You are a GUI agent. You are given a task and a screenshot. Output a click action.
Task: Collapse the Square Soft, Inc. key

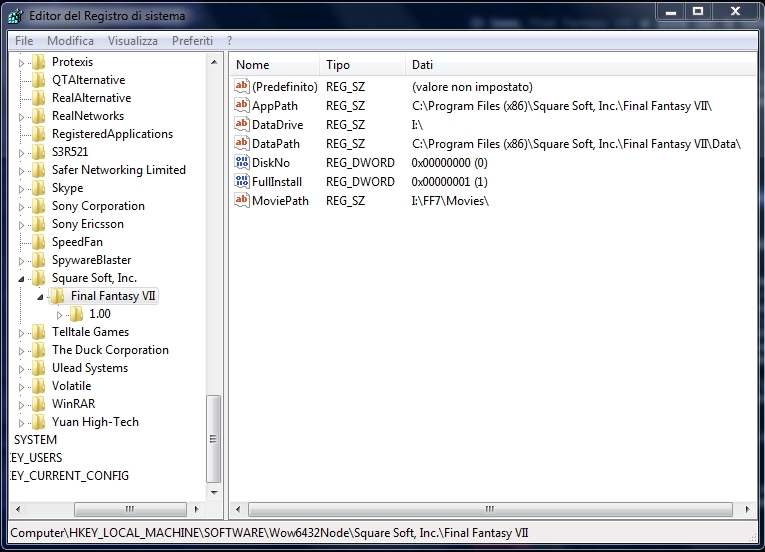pyautogui.click(x=21, y=279)
